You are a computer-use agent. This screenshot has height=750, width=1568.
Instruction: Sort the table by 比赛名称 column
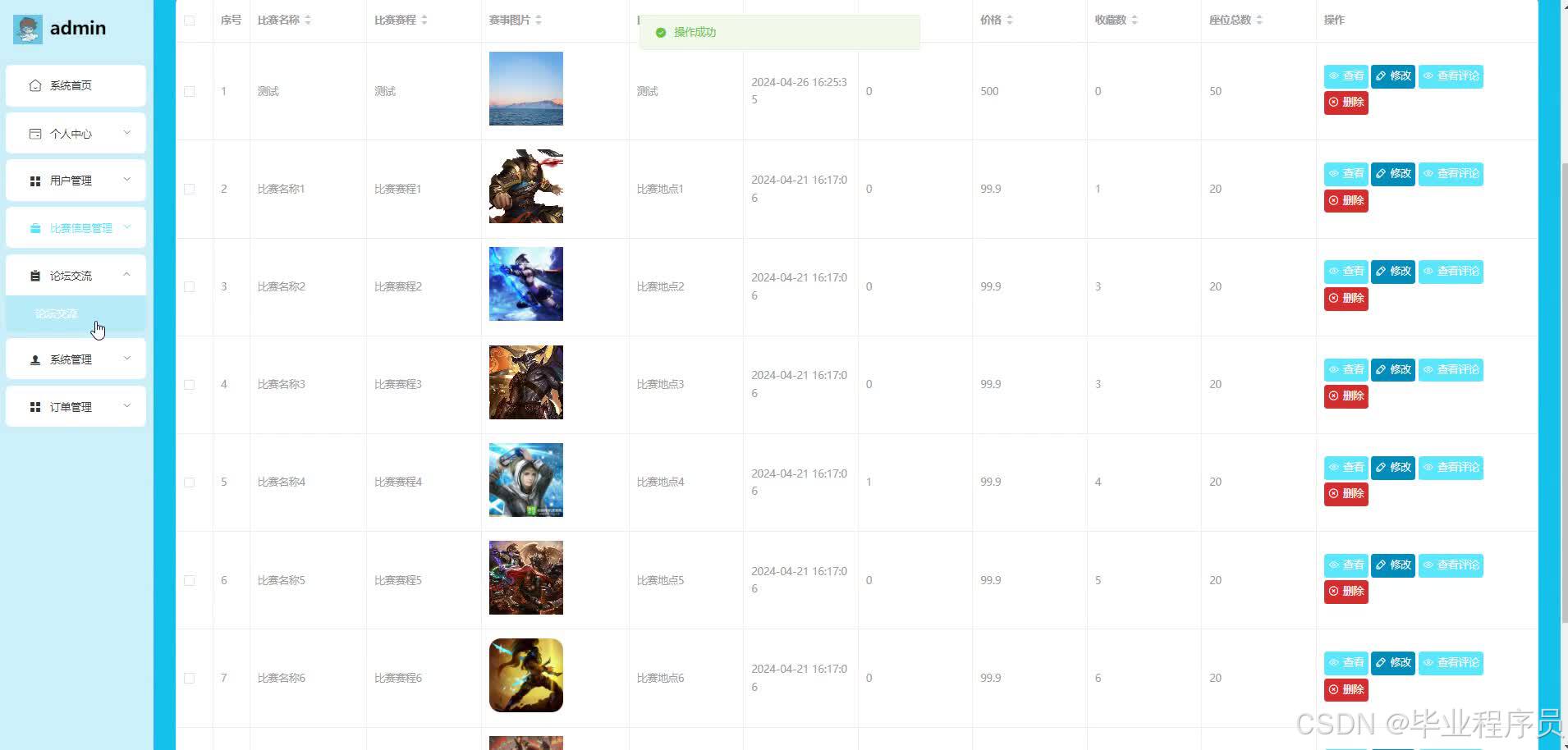click(x=308, y=20)
